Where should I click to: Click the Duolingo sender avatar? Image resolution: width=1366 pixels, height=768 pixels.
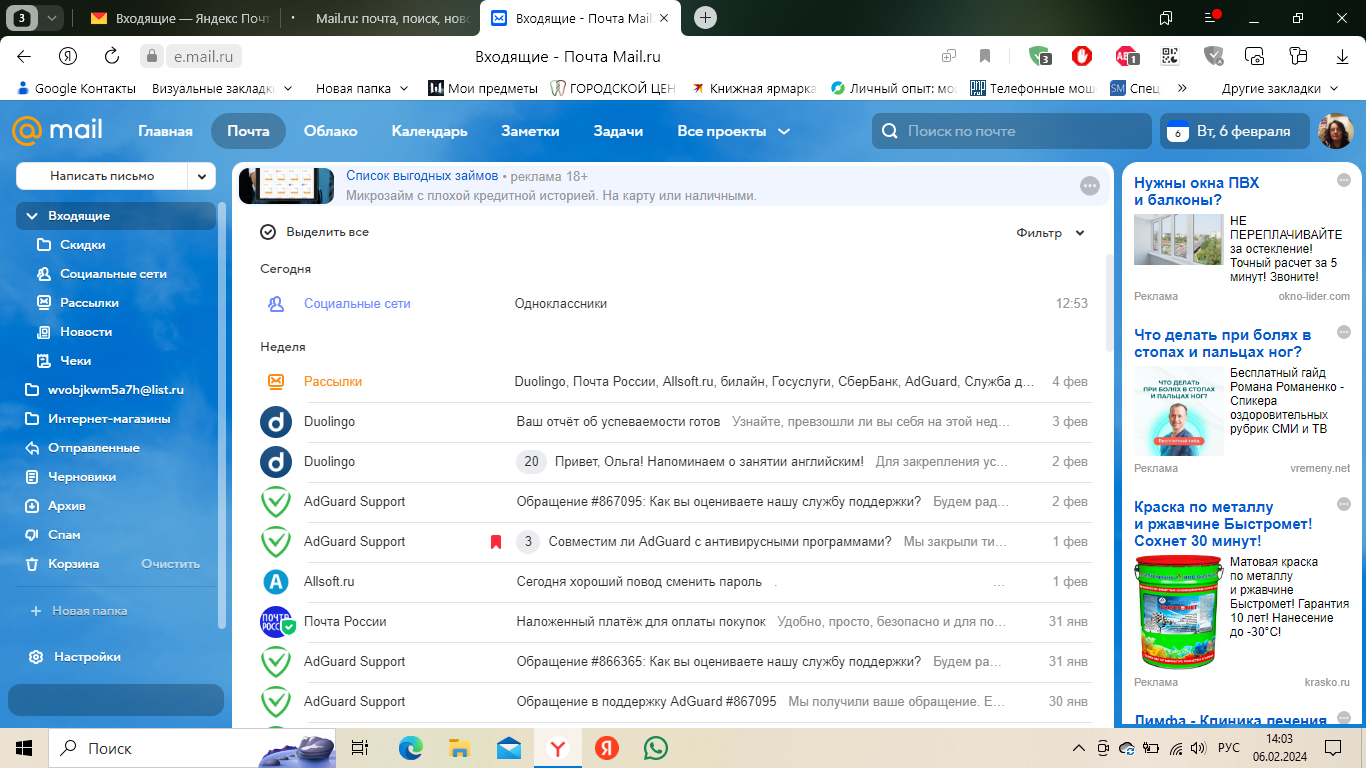[x=276, y=421]
